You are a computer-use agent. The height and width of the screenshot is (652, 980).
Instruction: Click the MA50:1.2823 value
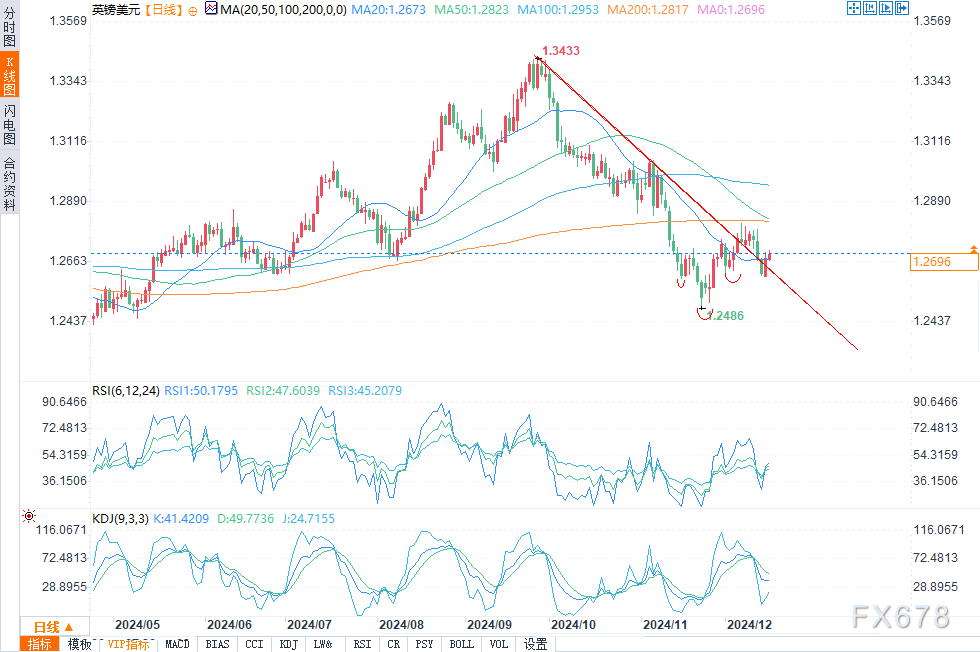(x=471, y=9)
